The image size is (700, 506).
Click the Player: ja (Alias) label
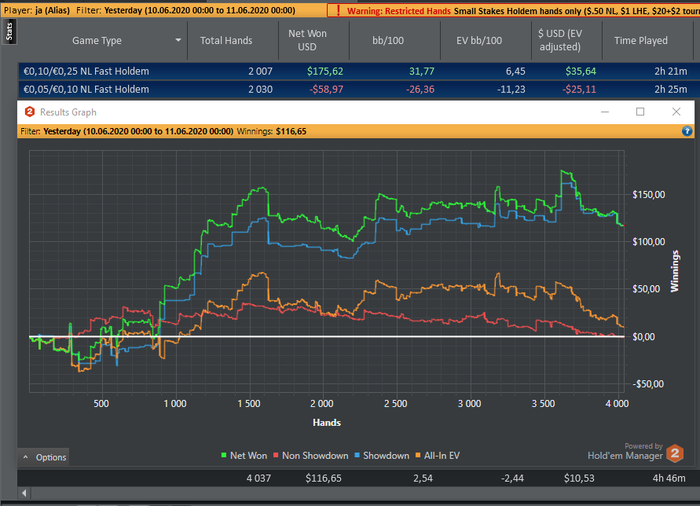[x=37, y=10]
